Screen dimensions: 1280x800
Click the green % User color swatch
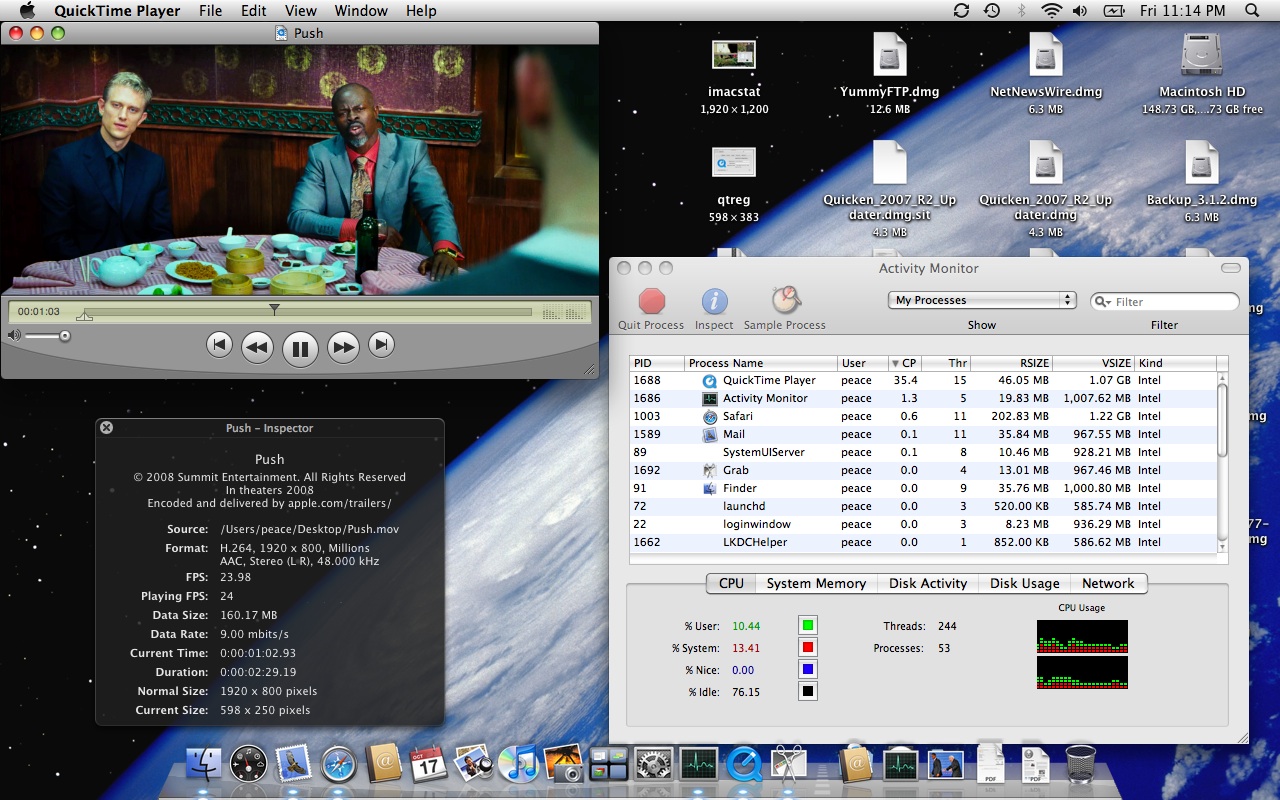[808, 626]
